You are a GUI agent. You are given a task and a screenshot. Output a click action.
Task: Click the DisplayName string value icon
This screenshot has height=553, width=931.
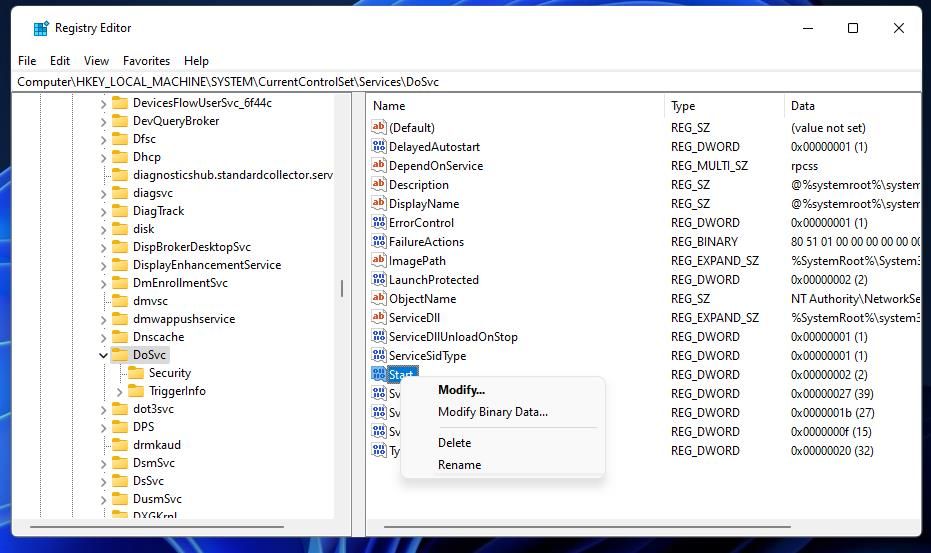[378, 203]
